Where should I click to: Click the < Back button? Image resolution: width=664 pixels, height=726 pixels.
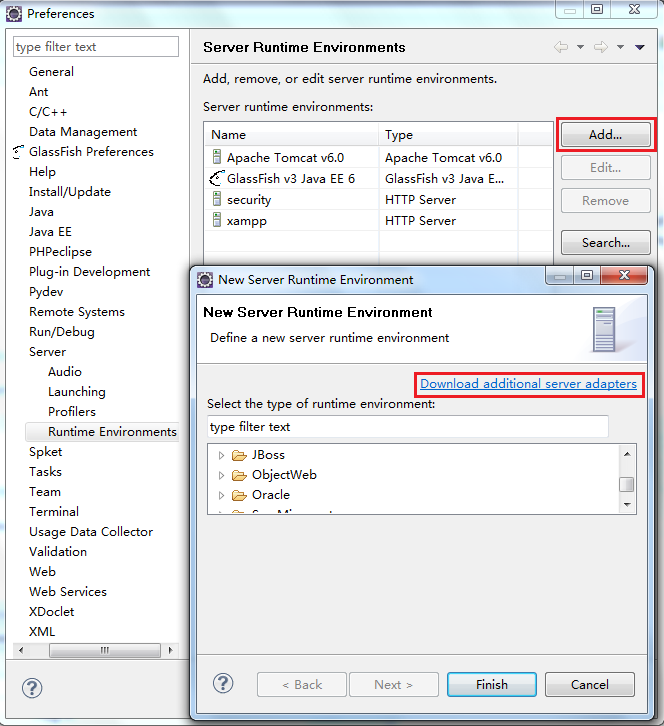pos(302,684)
